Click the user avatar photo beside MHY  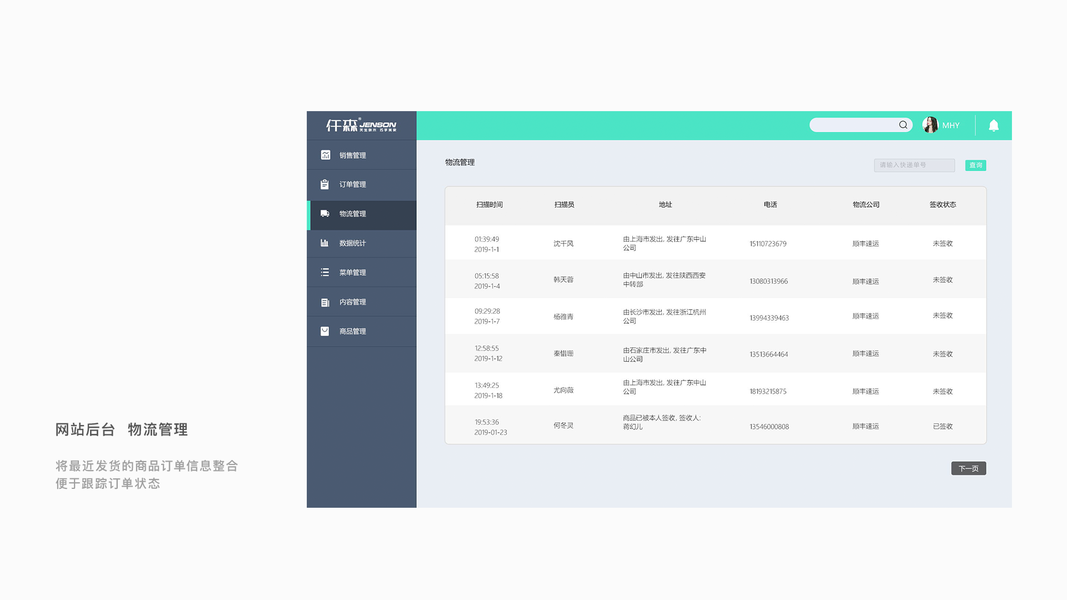[930, 125]
